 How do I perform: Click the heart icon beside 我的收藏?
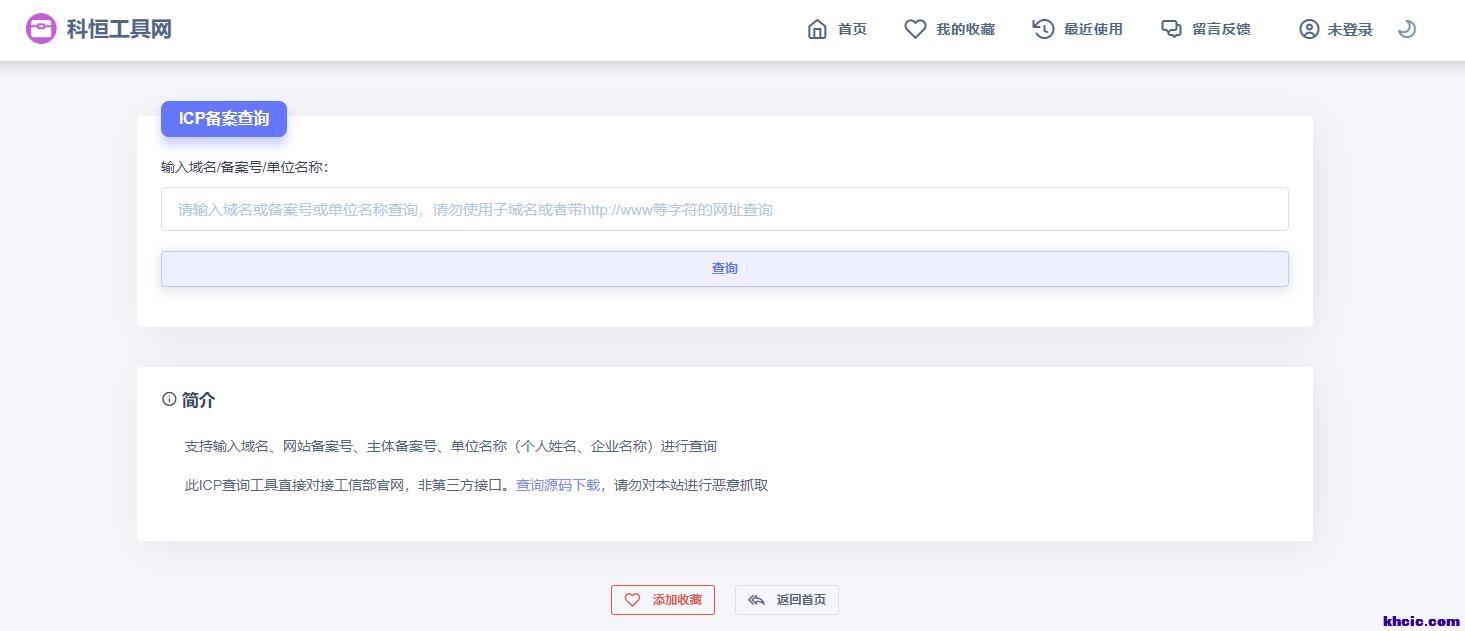coord(915,29)
